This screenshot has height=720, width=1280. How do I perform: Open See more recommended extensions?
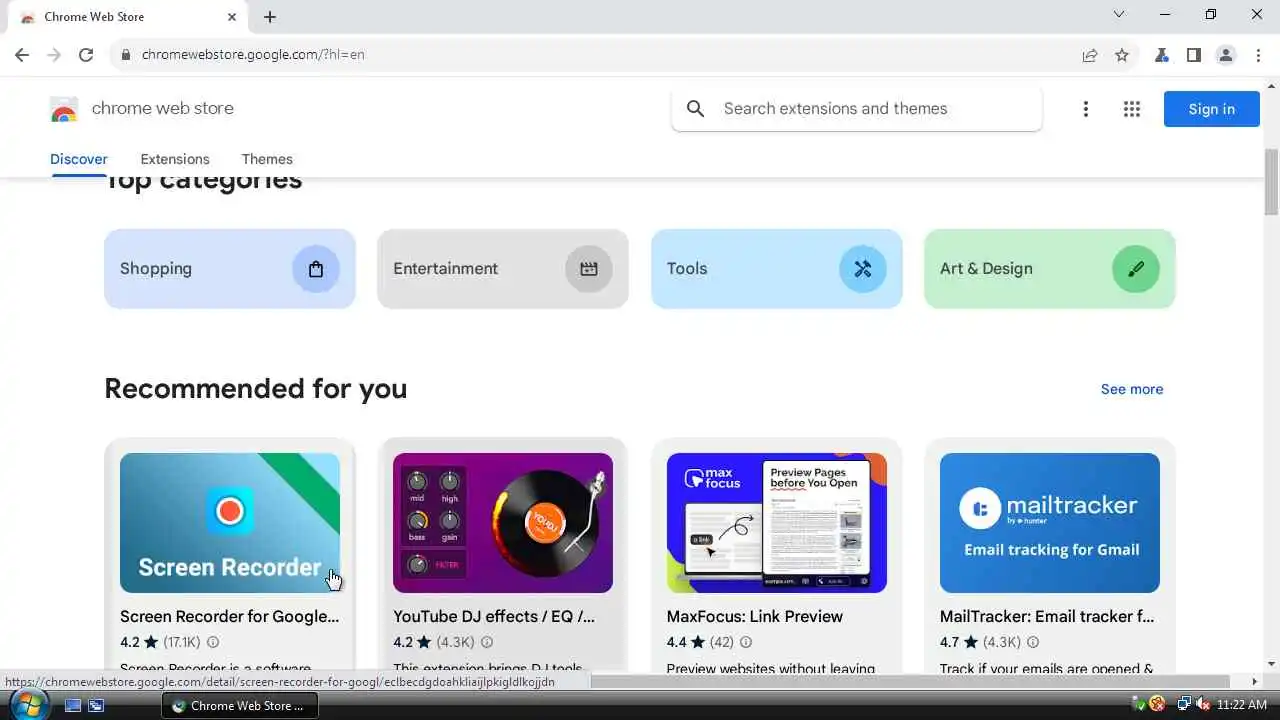[1132, 389]
